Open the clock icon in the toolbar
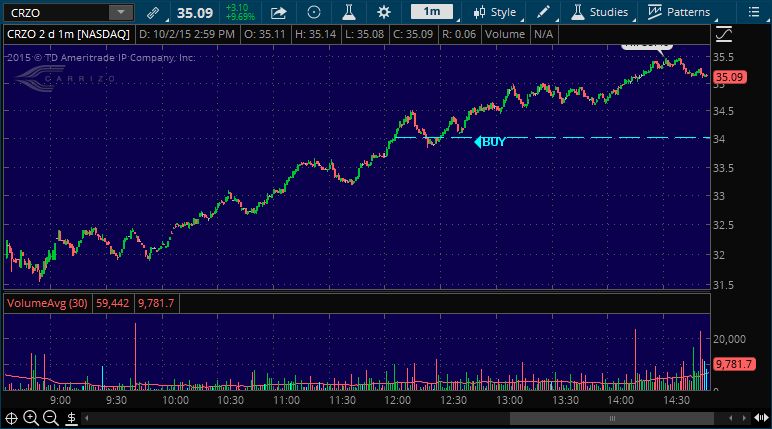Image resolution: width=772 pixels, height=429 pixels. 314,13
